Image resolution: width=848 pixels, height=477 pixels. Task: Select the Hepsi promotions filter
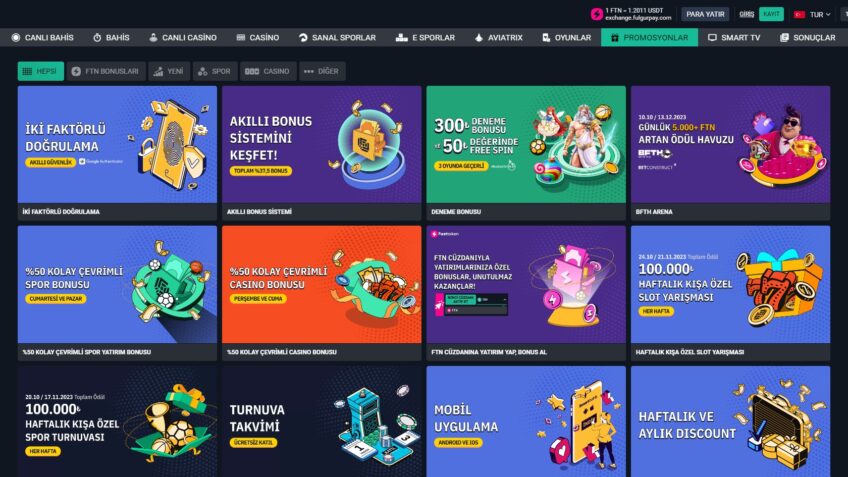click(41, 71)
